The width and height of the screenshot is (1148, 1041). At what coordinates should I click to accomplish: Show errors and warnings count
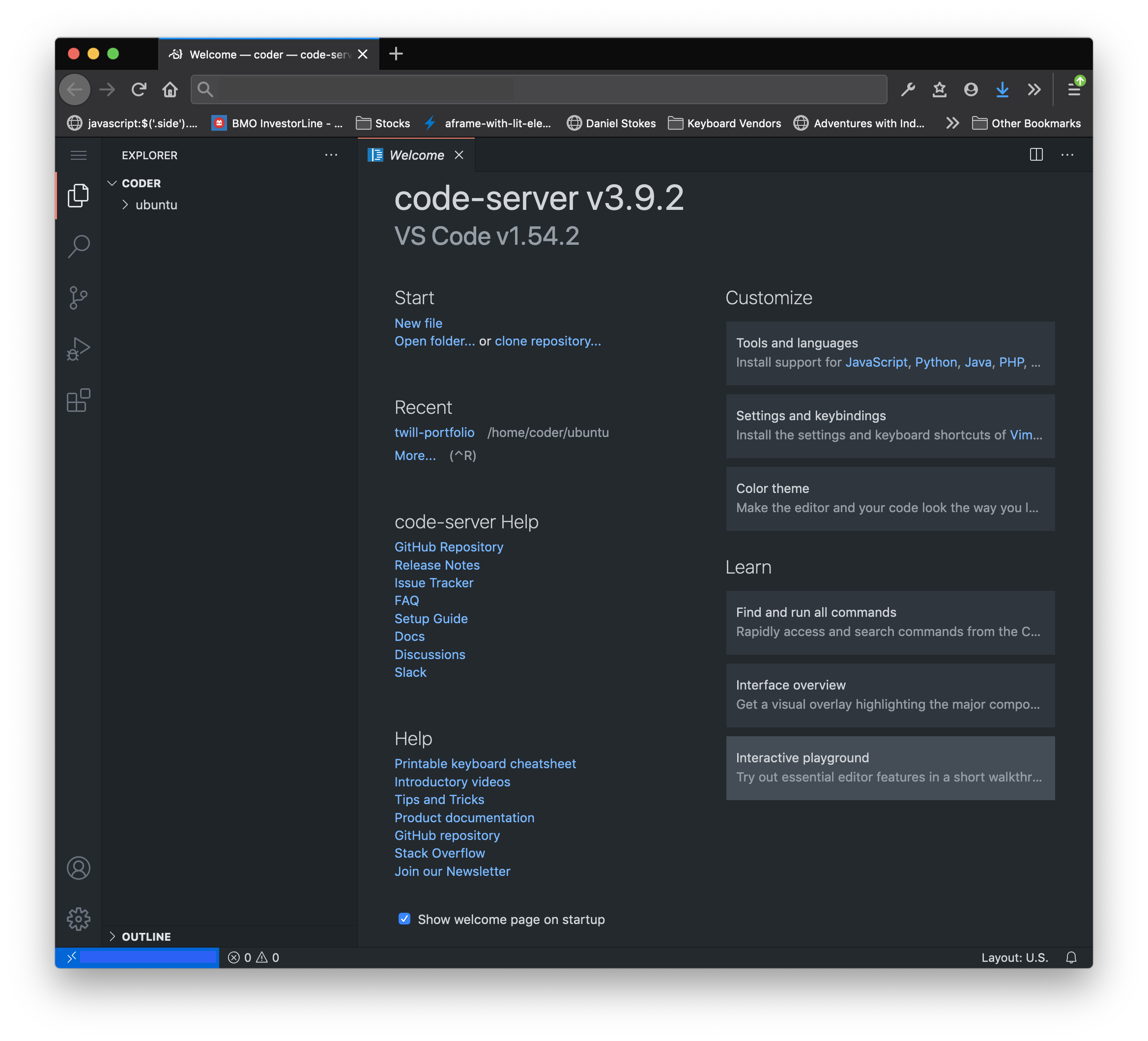pos(254,957)
